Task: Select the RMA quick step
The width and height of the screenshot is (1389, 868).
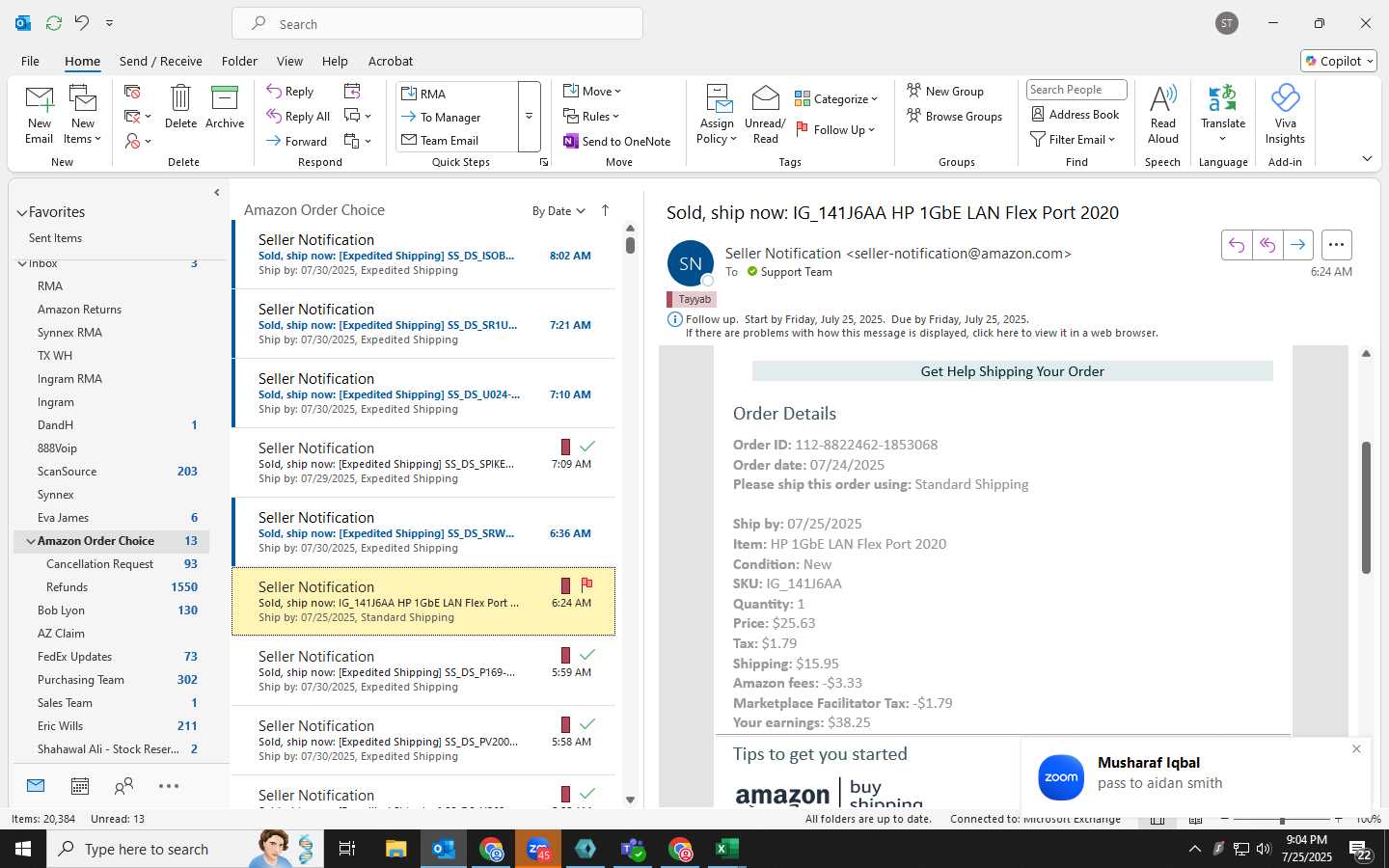Action: click(457, 94)
